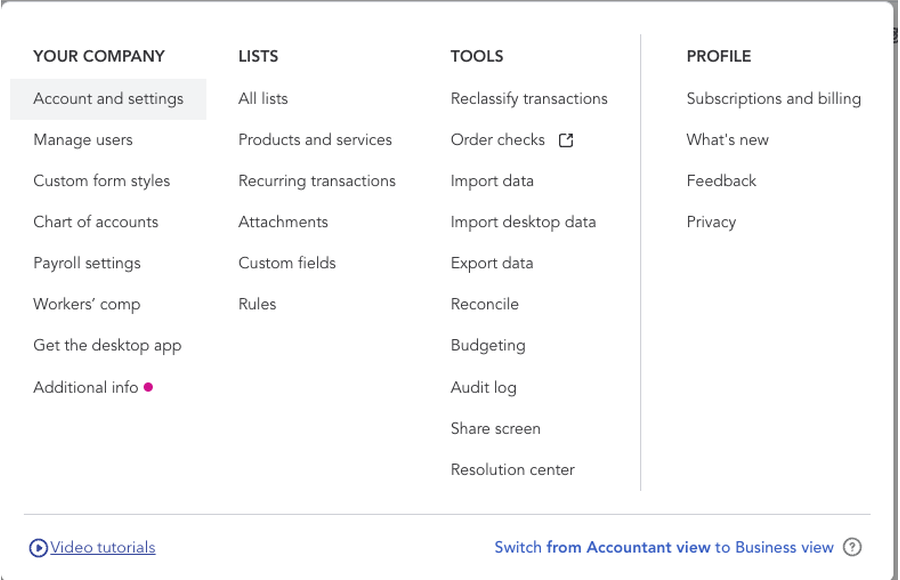Image resolution: width=900 pixels, height=580 pixels.
Task: Open Recurring transactions
Action: coord(317,181)
